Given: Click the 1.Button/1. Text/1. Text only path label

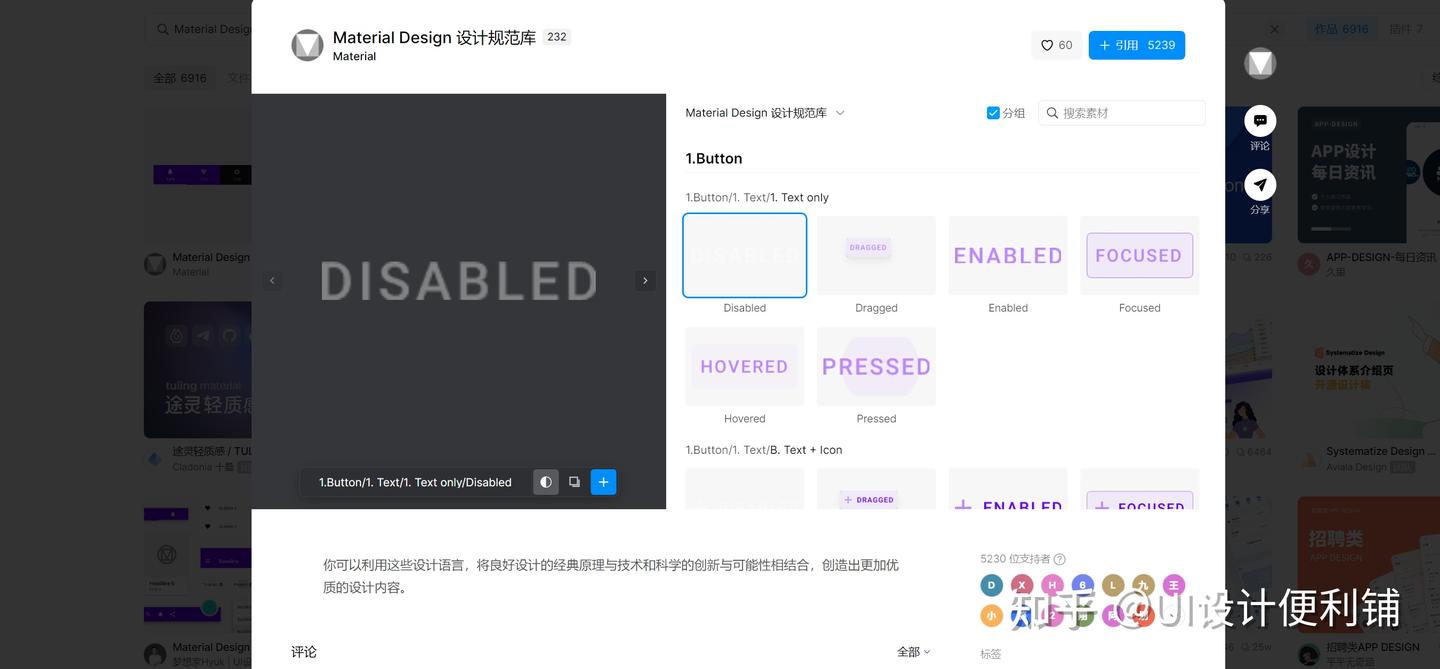Looking at the screenshot, I should tap(757, 198).
